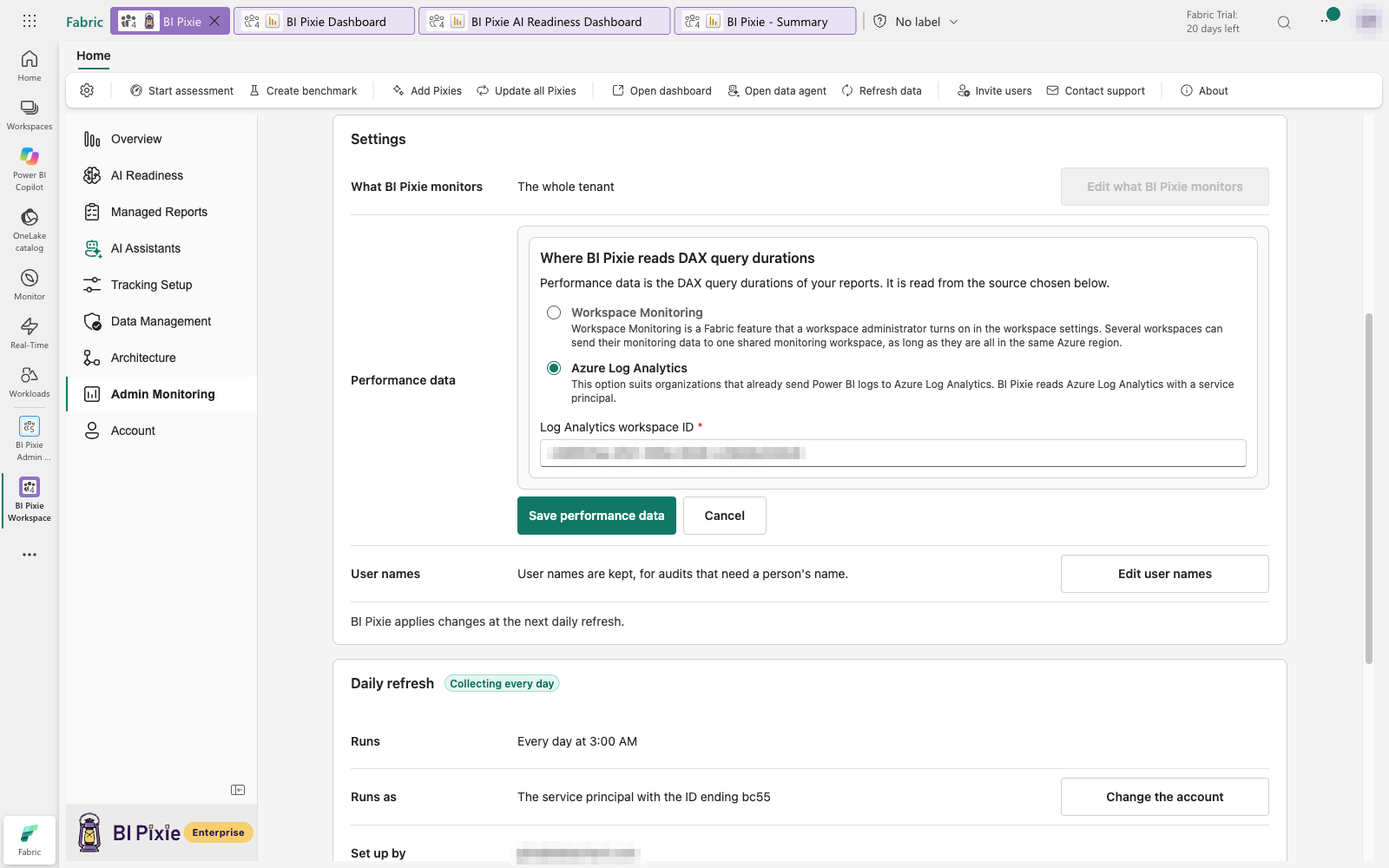The height and width of the screenshot is (868, 1389).
Task: Click Save performance data
Action: pos(596,516)
